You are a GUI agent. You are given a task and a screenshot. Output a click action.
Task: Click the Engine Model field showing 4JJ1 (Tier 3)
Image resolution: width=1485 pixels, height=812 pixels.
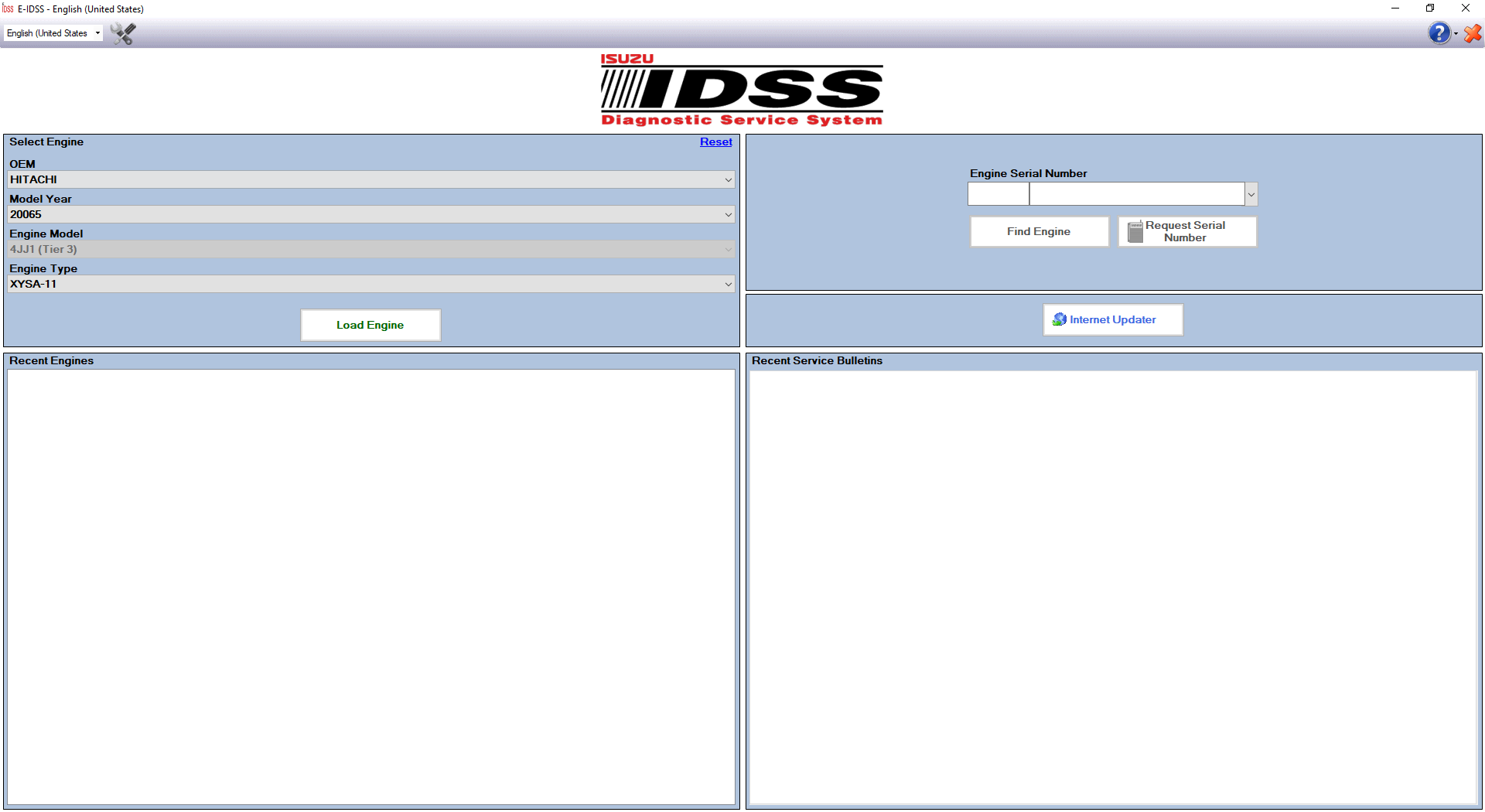click(x=371, y=249)
